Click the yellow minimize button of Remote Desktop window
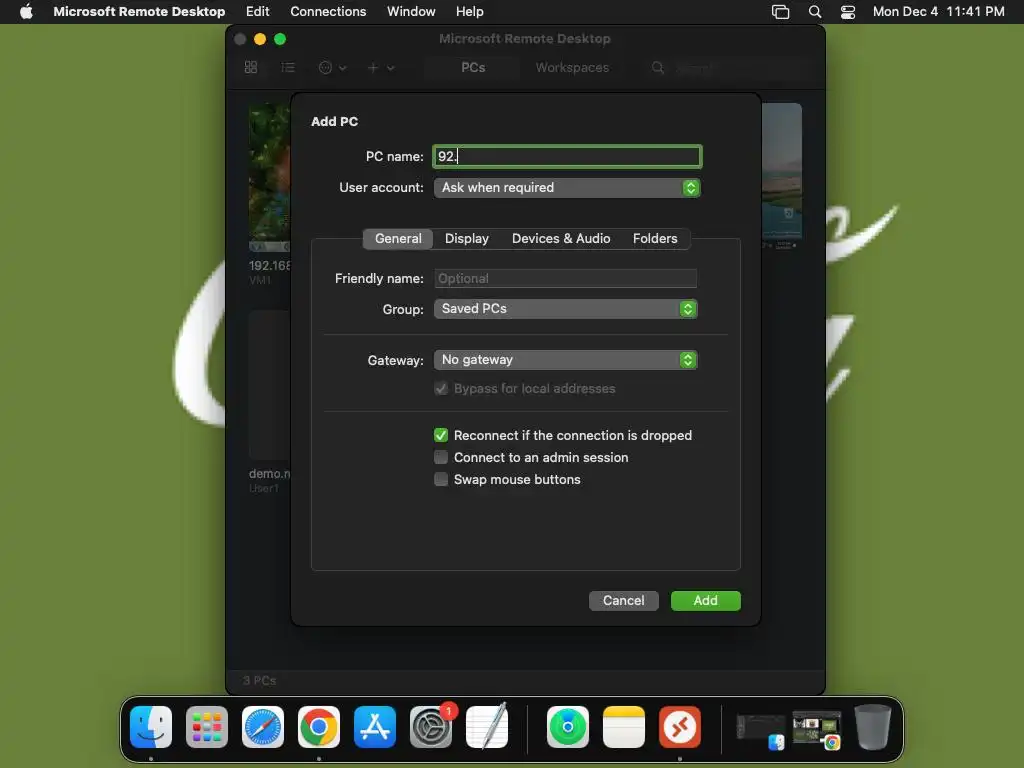 (x=260, y=39)
